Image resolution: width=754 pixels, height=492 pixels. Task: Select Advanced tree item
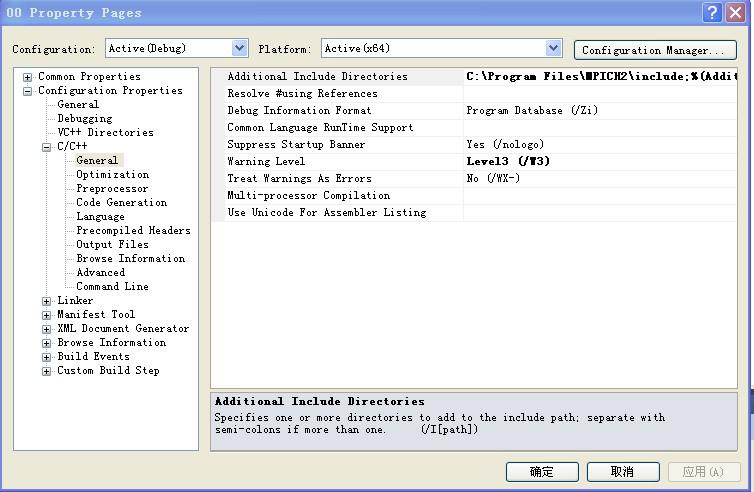coord(101,272)
